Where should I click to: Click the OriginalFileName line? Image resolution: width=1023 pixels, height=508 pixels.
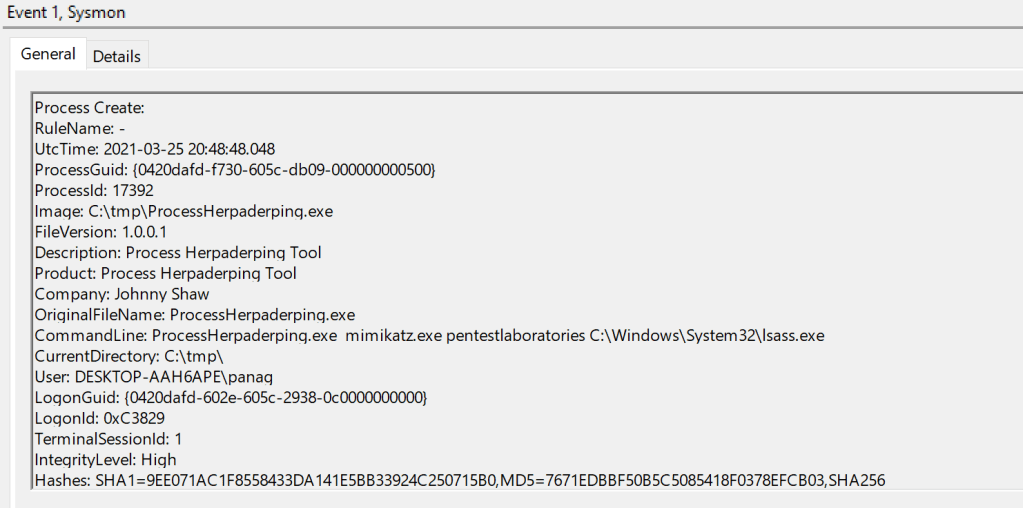point(194,315)
